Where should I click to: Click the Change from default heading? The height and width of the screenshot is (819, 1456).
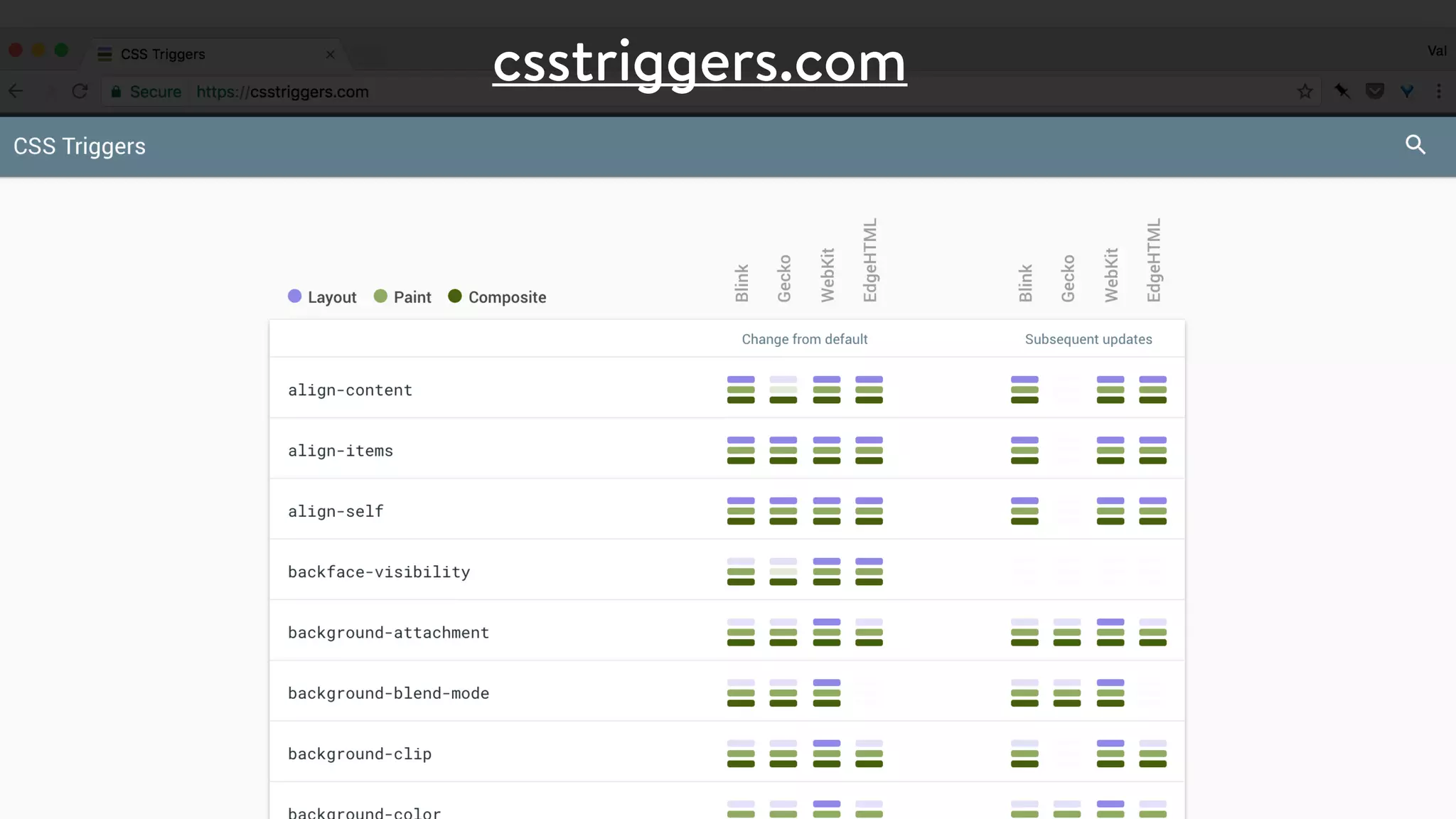(805, 339)
